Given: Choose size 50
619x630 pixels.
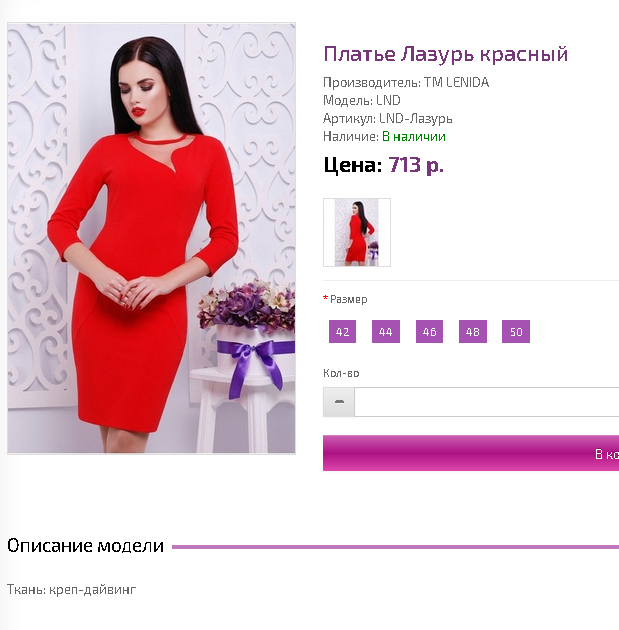Looking at the screenshot, I should coord(516,331).
